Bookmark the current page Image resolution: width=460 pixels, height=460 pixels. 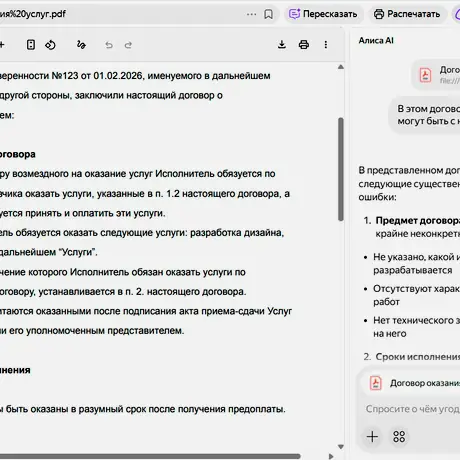[x=268, y=14]
